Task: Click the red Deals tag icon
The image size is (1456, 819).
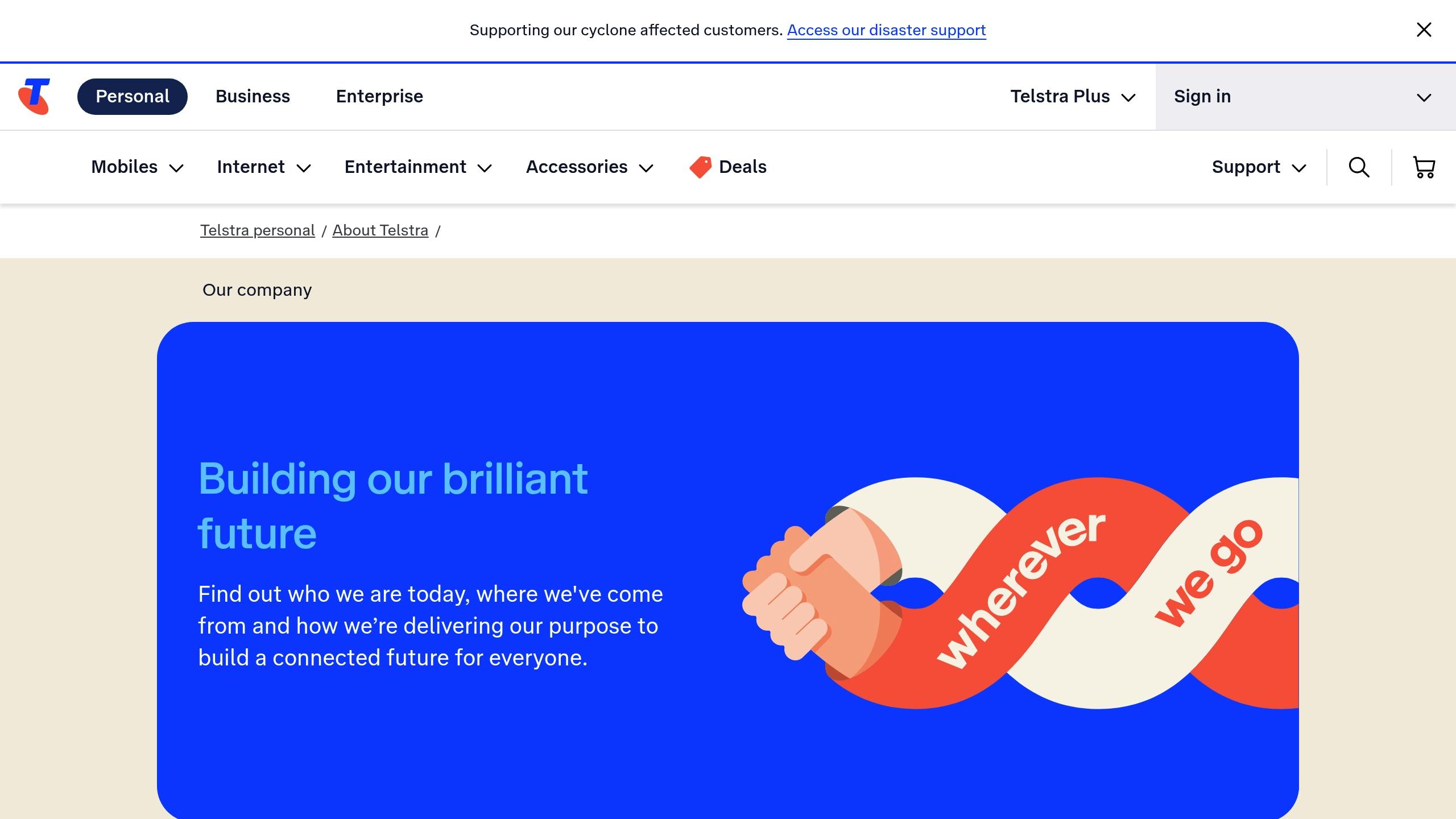Action: pos(700,167)
